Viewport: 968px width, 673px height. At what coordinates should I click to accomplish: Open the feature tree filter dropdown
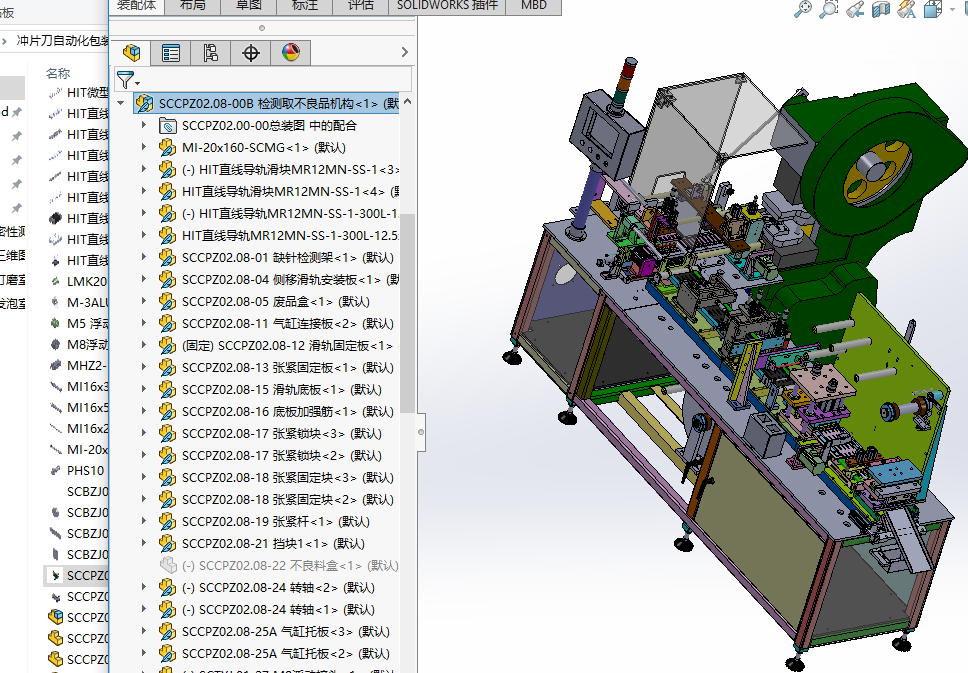click(x=128, y=80)
